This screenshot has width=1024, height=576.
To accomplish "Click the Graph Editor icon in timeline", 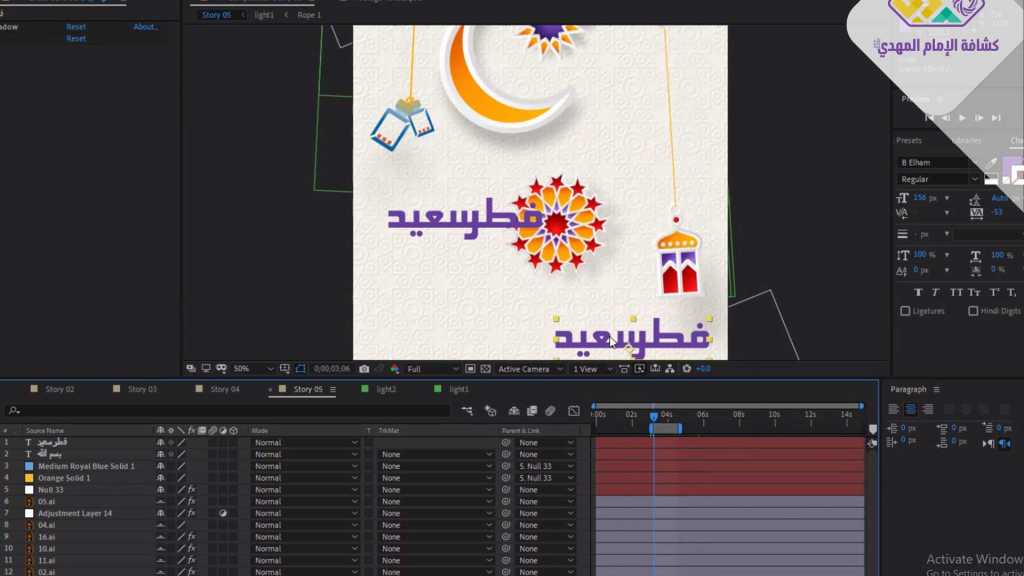I will coord(574,411).
